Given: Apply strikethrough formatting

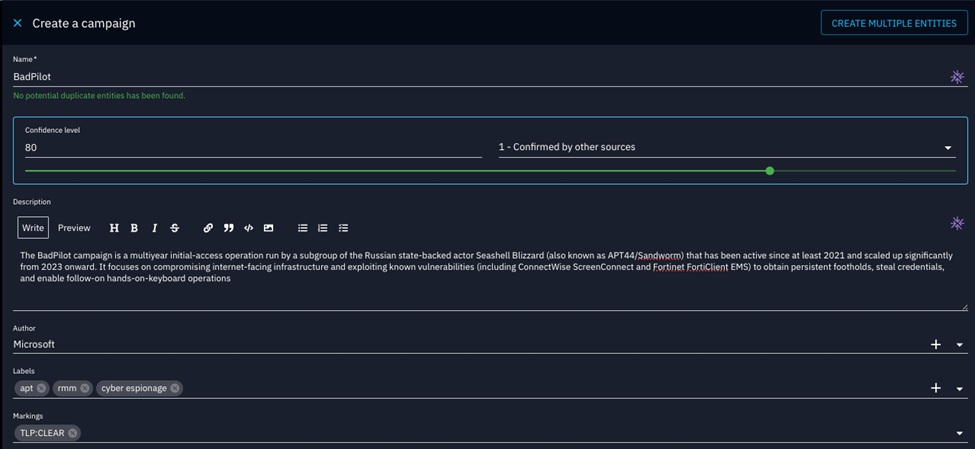Looking at the screenshot, I should (175, 228).
